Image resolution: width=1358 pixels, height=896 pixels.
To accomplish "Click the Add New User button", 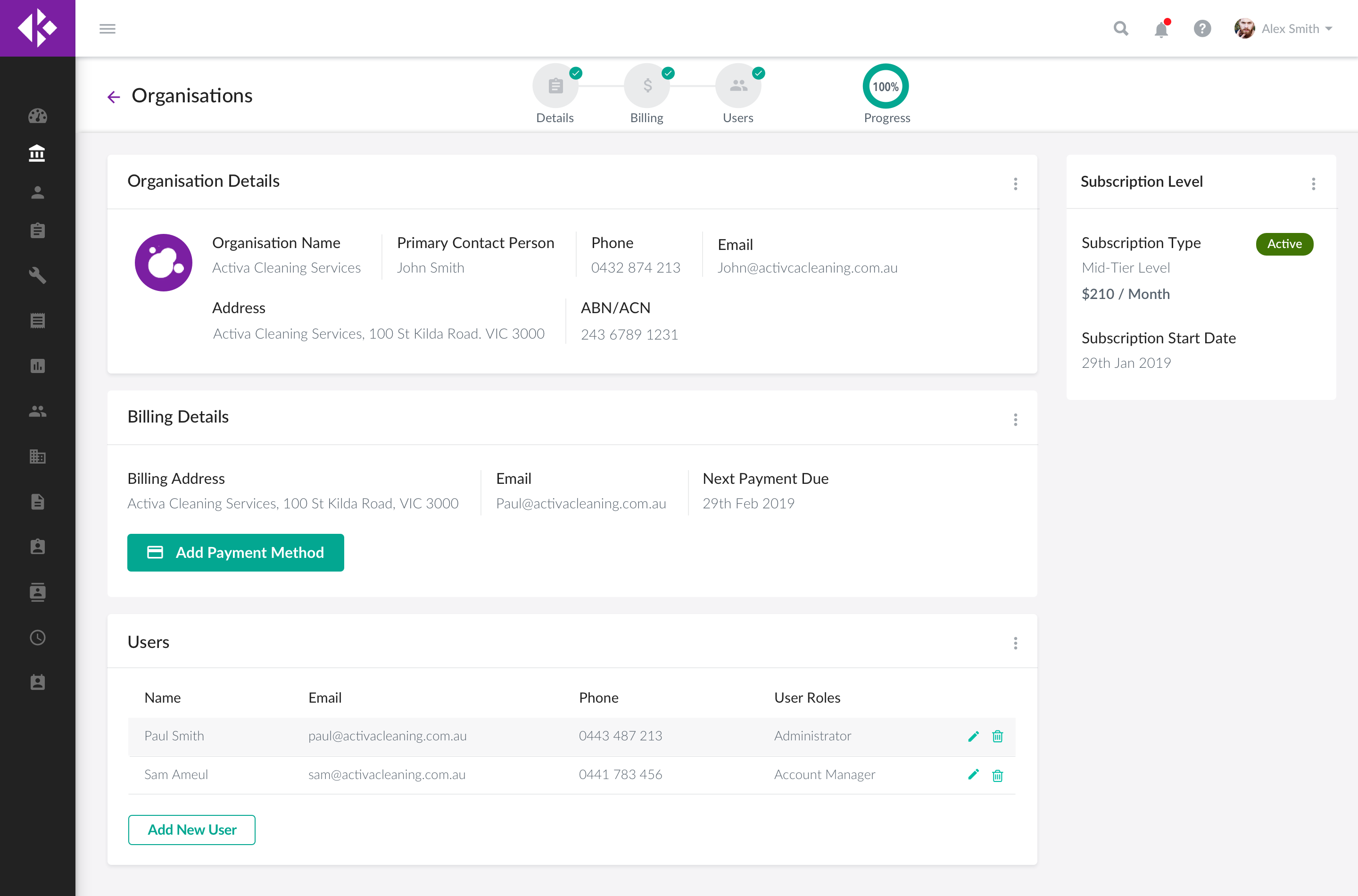I will [191, 830].
